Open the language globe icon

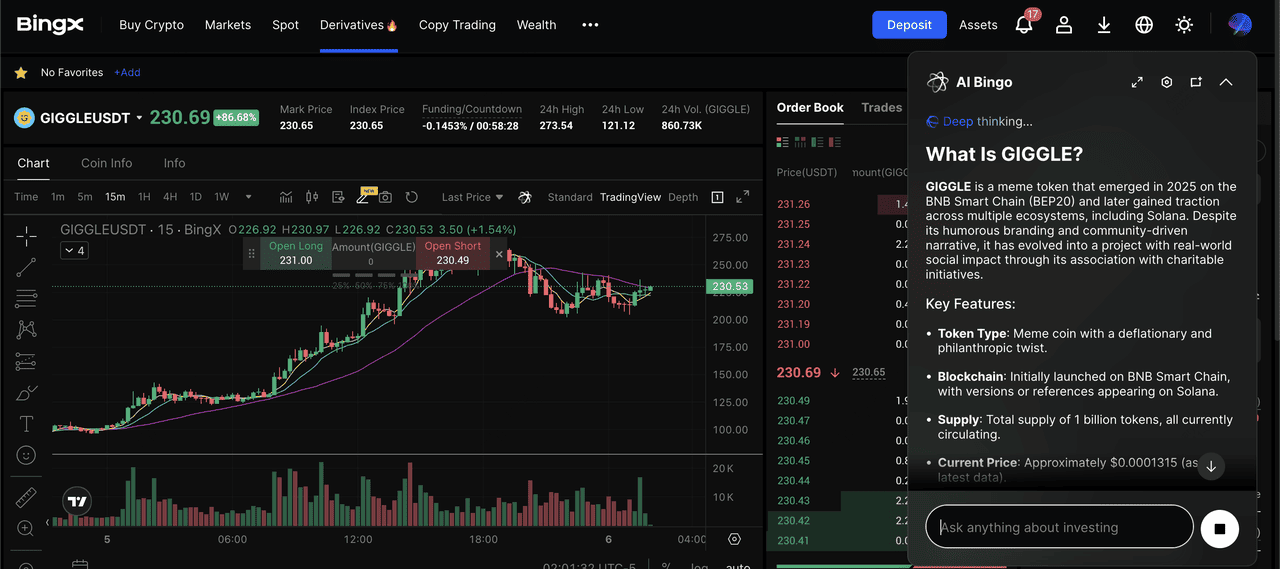point(1144,25)
